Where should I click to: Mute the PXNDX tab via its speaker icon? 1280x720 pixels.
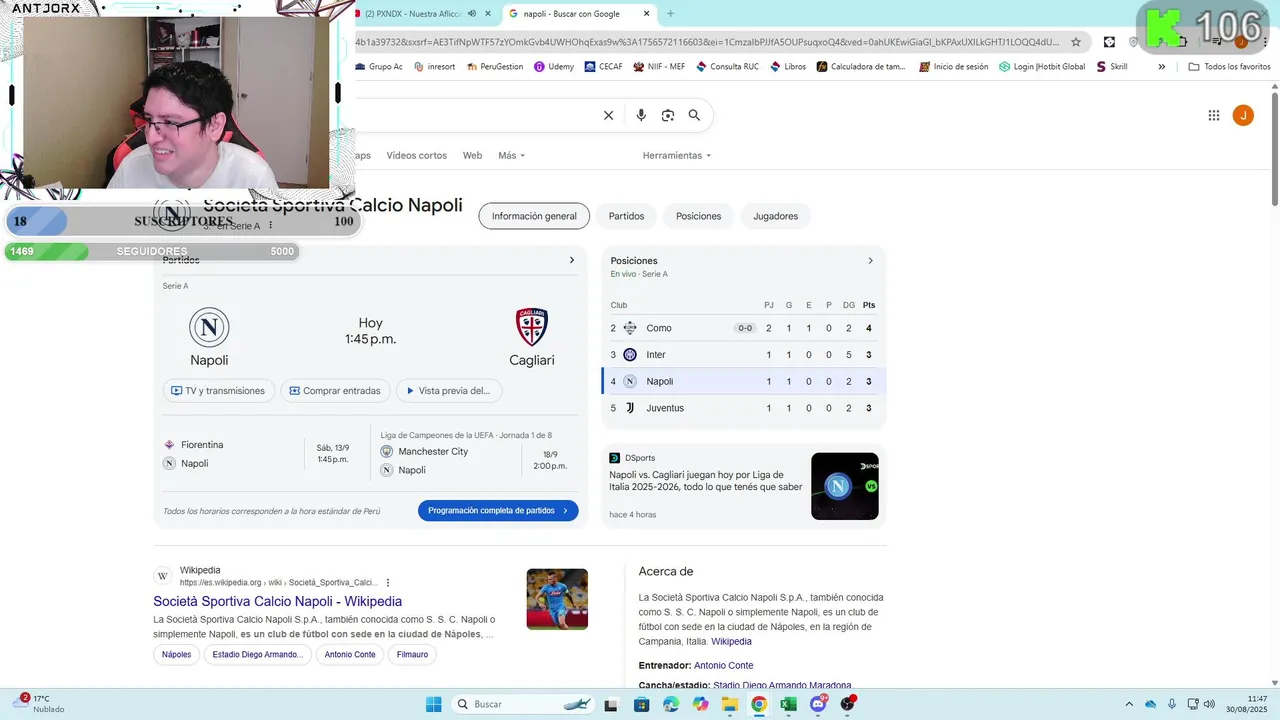471,14
